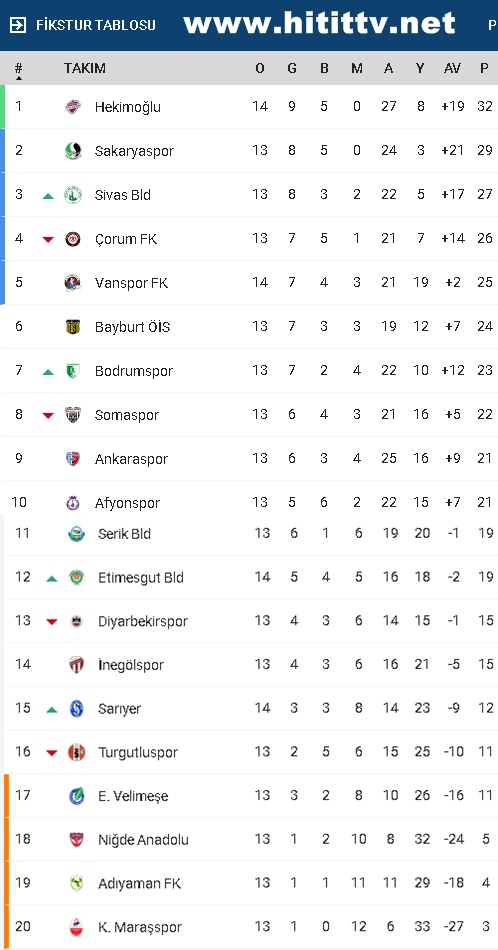This screenshot has height=950, width=498.
Task: Open the FİKSTUR TABLOSU tab
Action: [96, 25]
